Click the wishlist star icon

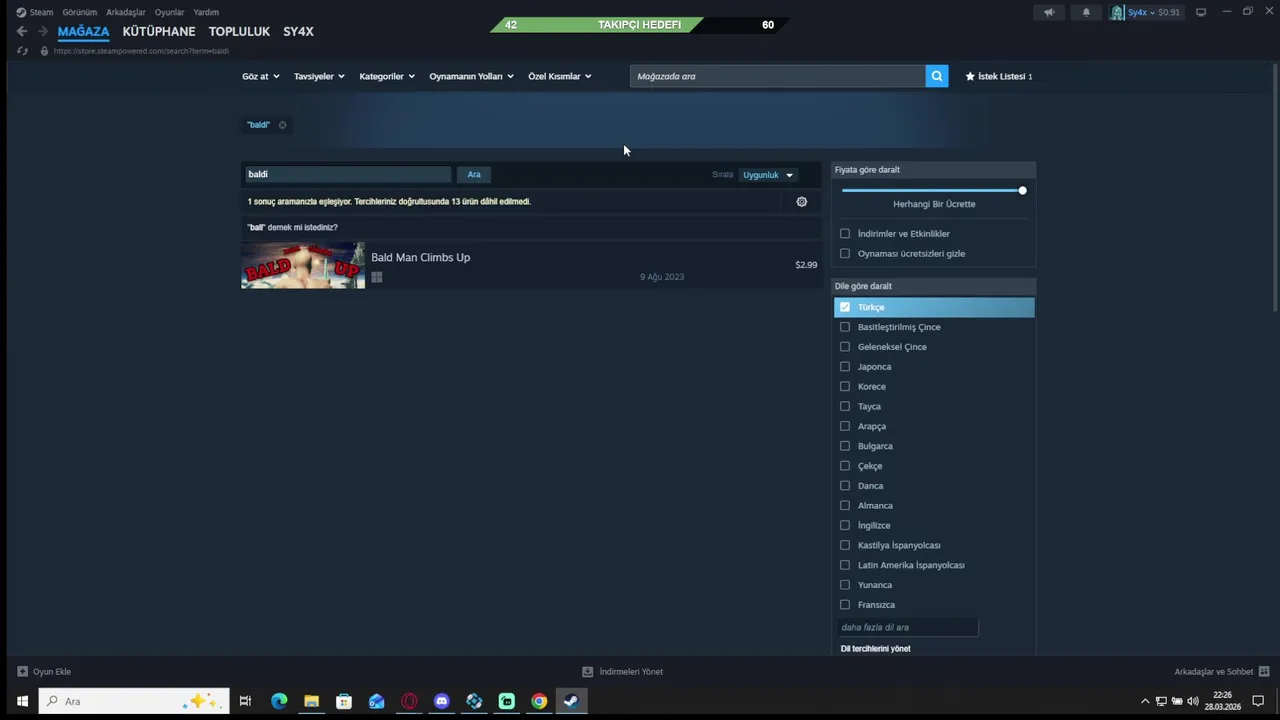[970, 76]
